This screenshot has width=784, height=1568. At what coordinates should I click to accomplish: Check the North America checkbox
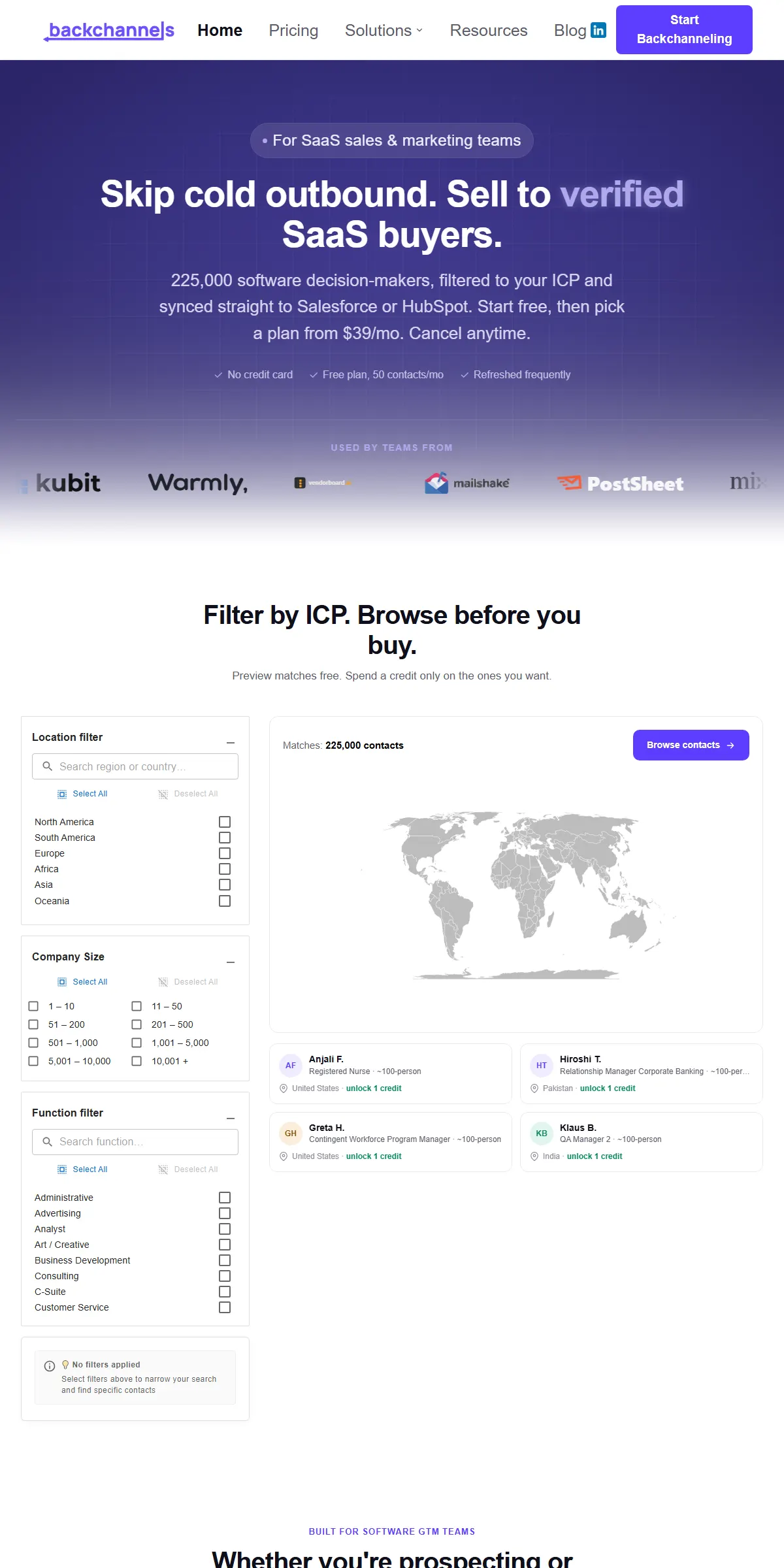point(225,822)
